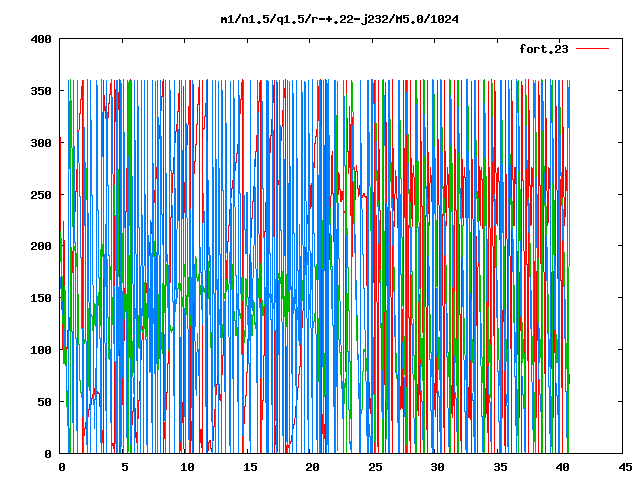Click the x-axis label 40
This screenshot has width=640, height=480.
pyautogui.click(x=562, y=467)
